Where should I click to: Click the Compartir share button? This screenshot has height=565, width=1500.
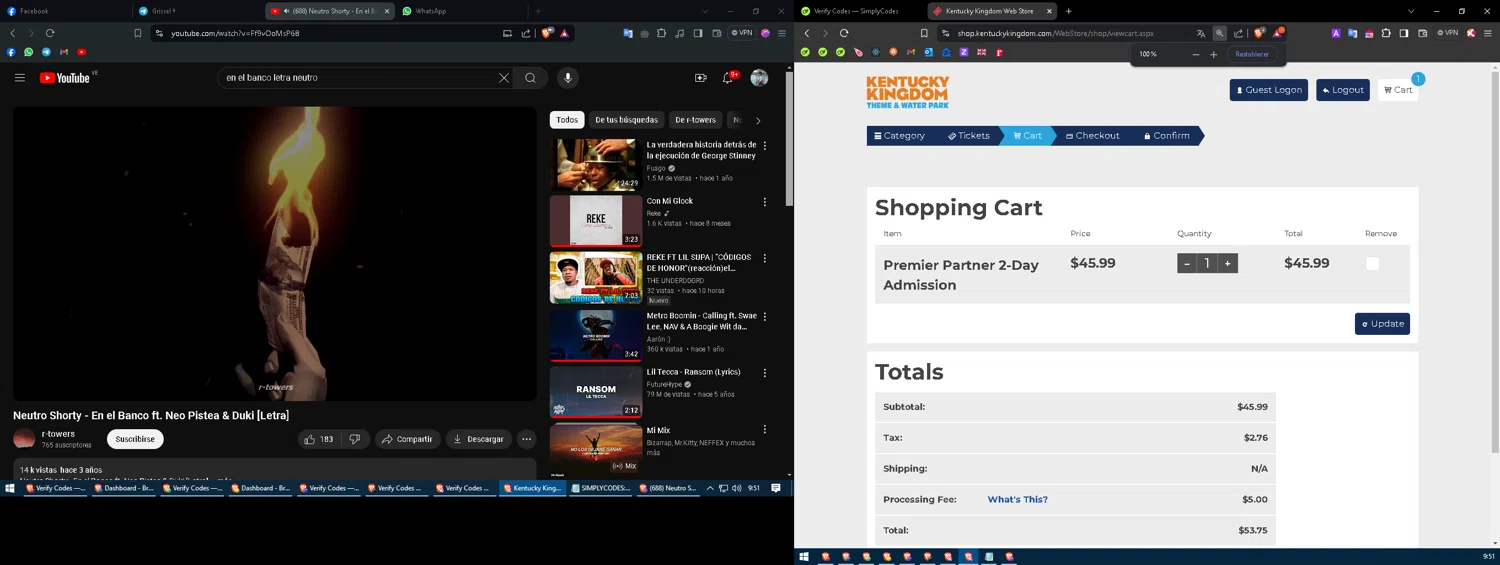tap(408, 439)
